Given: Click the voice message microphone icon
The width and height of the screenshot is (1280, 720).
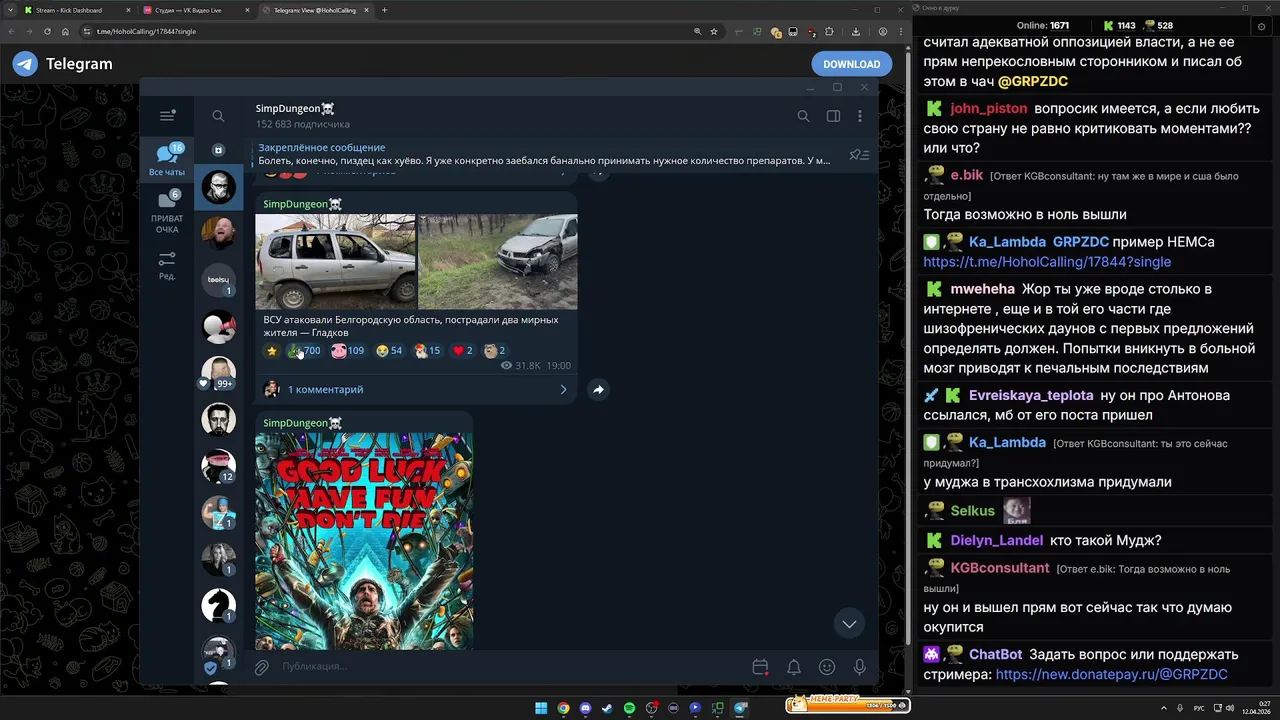Looking at the screenshot, I should 859,667.
